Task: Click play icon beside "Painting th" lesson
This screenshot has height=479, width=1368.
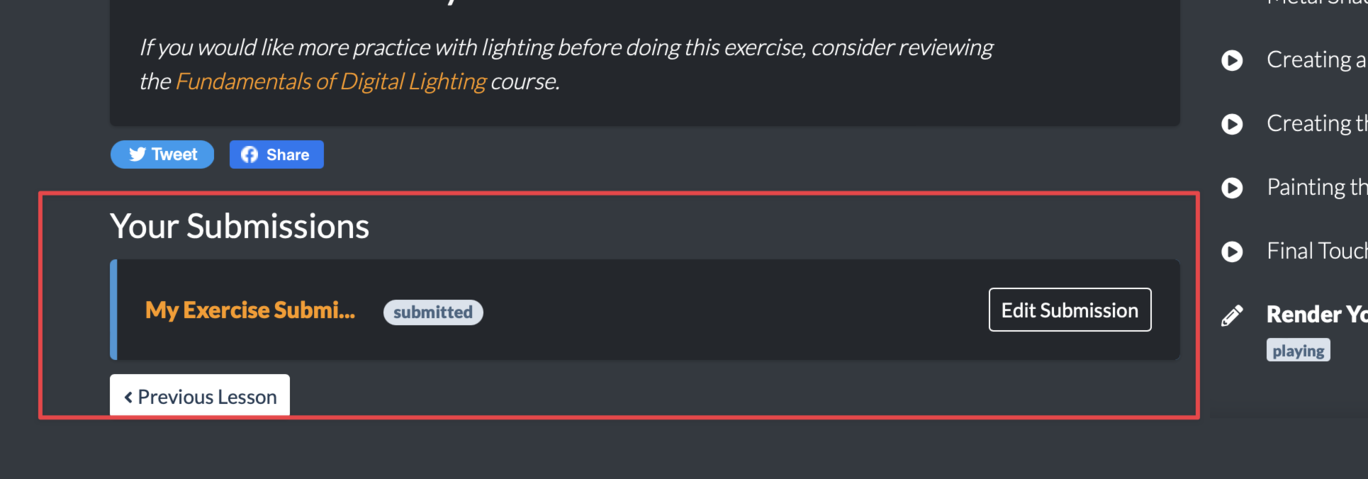Action: point(1232,188)
